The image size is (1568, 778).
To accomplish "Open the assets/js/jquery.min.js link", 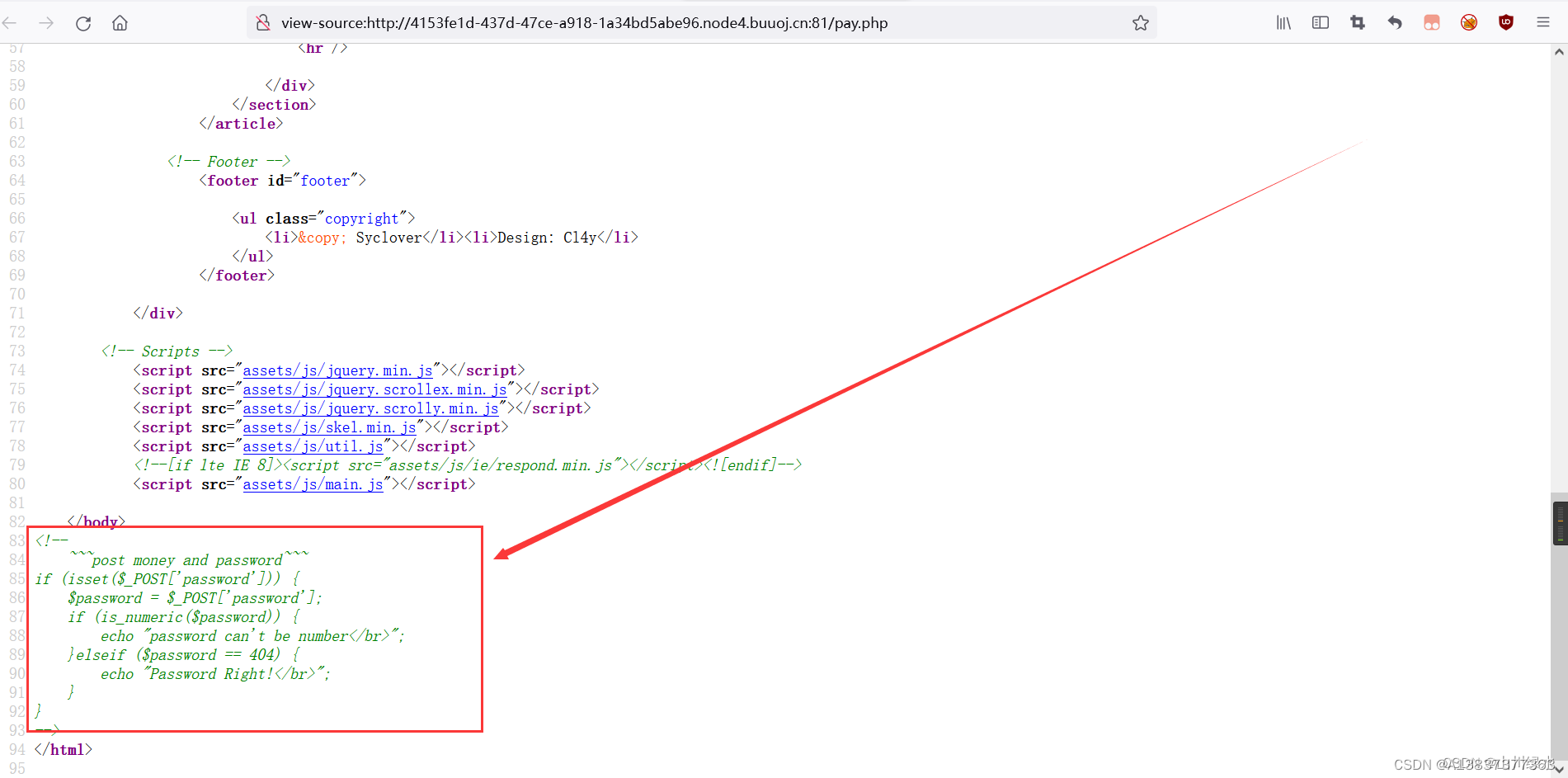I will pos(337,370).
